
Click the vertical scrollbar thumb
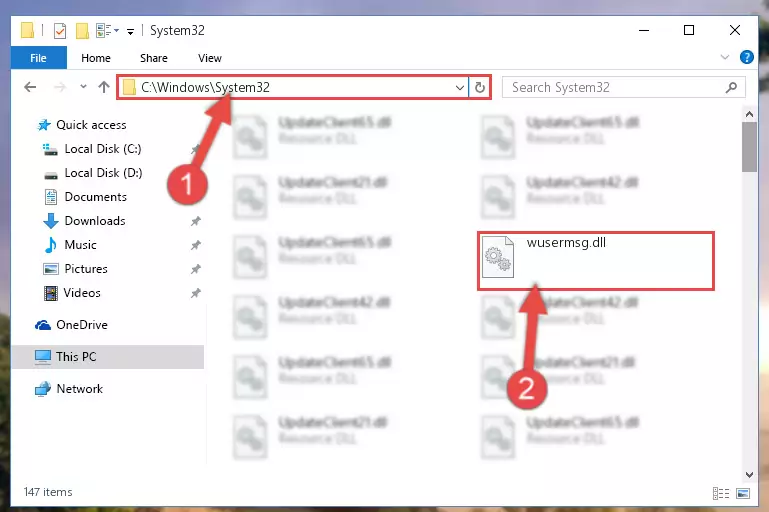pos(749,147)
